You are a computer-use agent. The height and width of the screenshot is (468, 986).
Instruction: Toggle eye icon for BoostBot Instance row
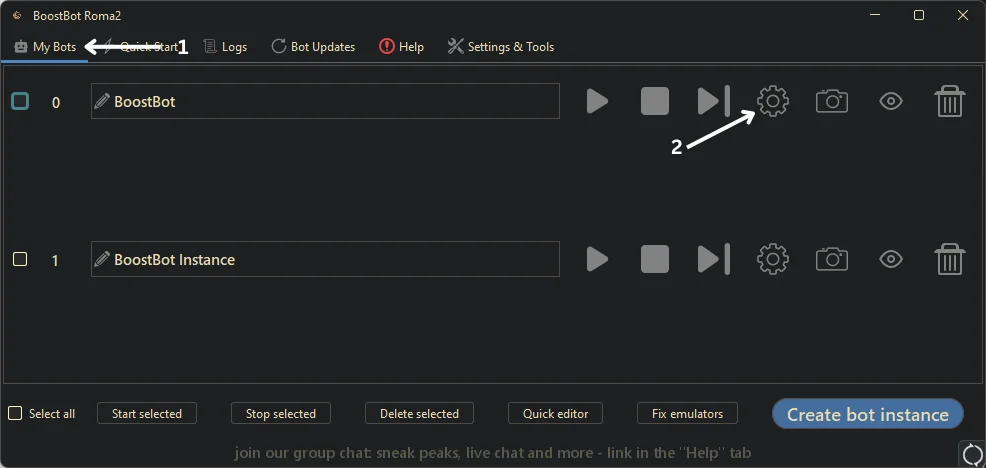tap(891, 259)
